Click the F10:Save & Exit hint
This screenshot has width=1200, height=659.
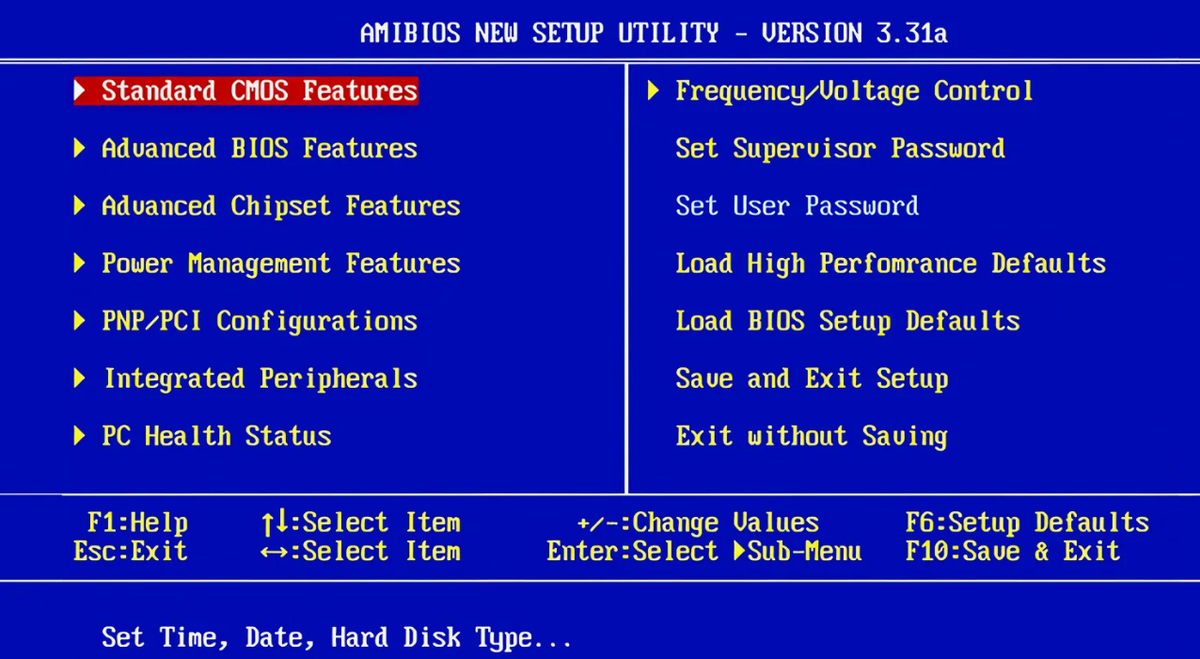tap(1013, 551)
